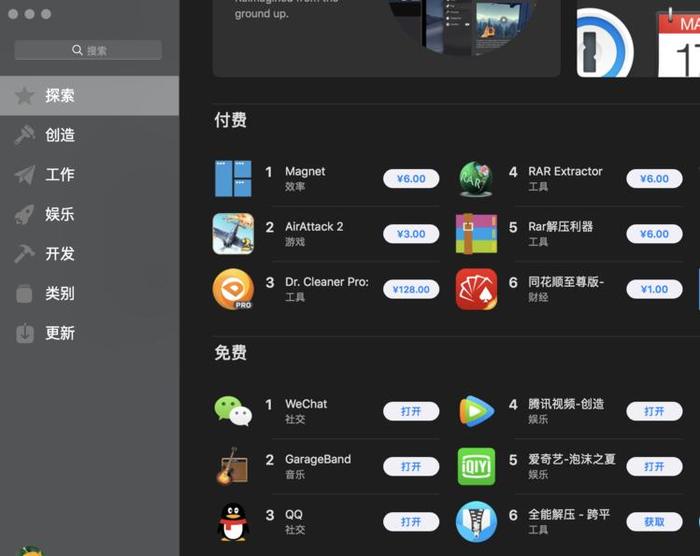
Task: Click the 1Password icon in the banner
Action: coord(604,45)
